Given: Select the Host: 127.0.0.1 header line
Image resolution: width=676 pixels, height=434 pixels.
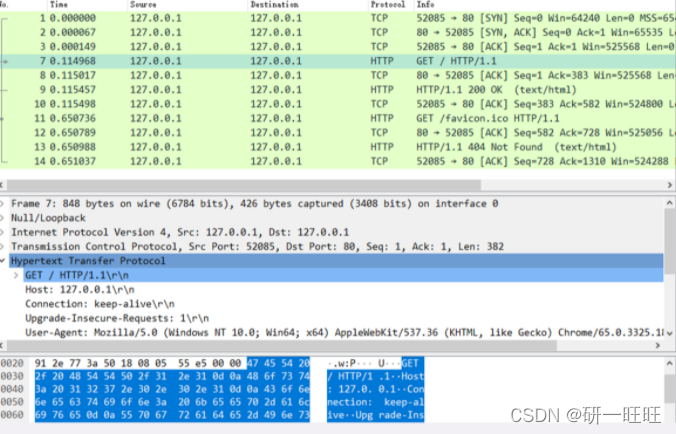Looking at the screenshot, I should pos(80,290).
